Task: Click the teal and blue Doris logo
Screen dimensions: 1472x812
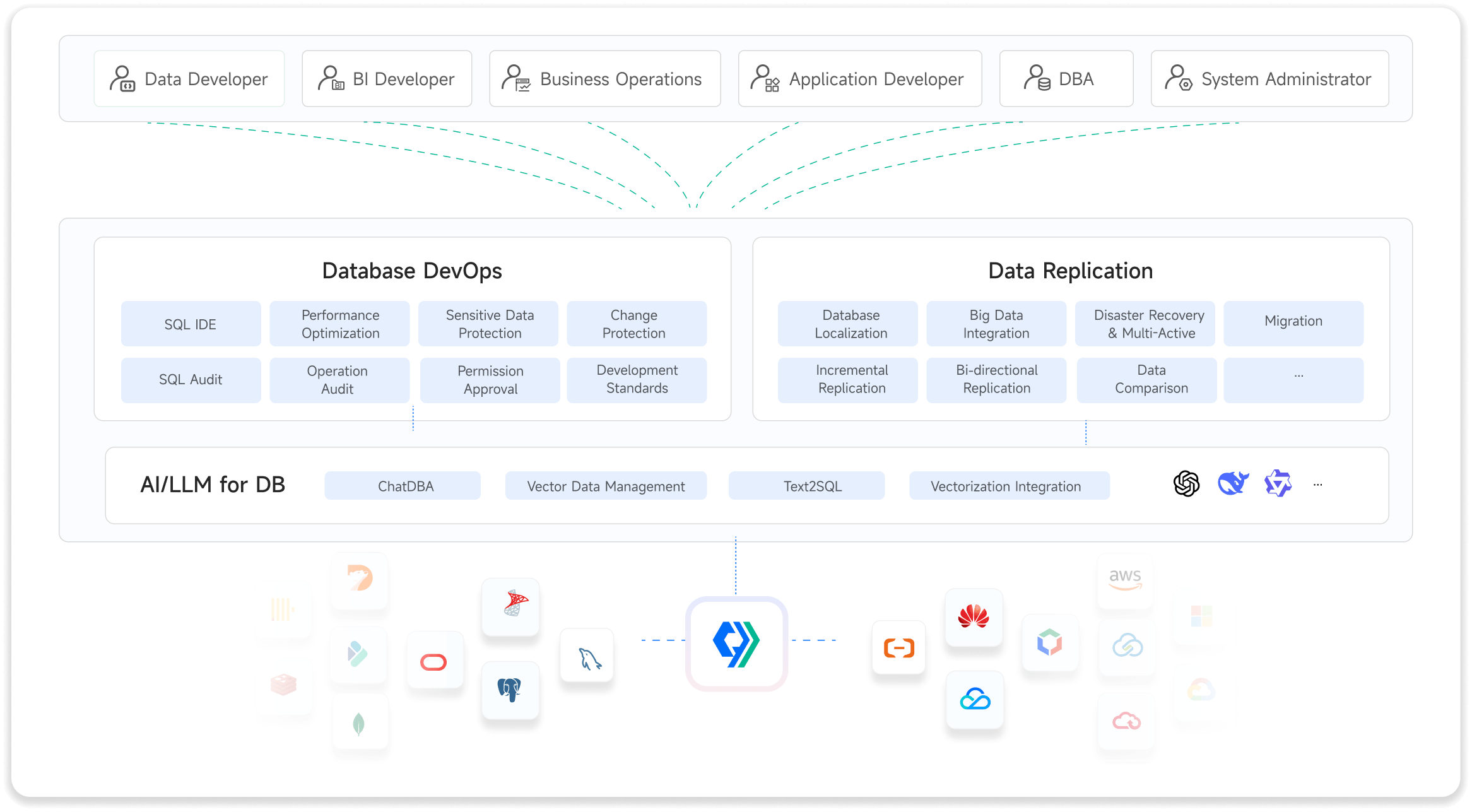Action: coord(358,654)
